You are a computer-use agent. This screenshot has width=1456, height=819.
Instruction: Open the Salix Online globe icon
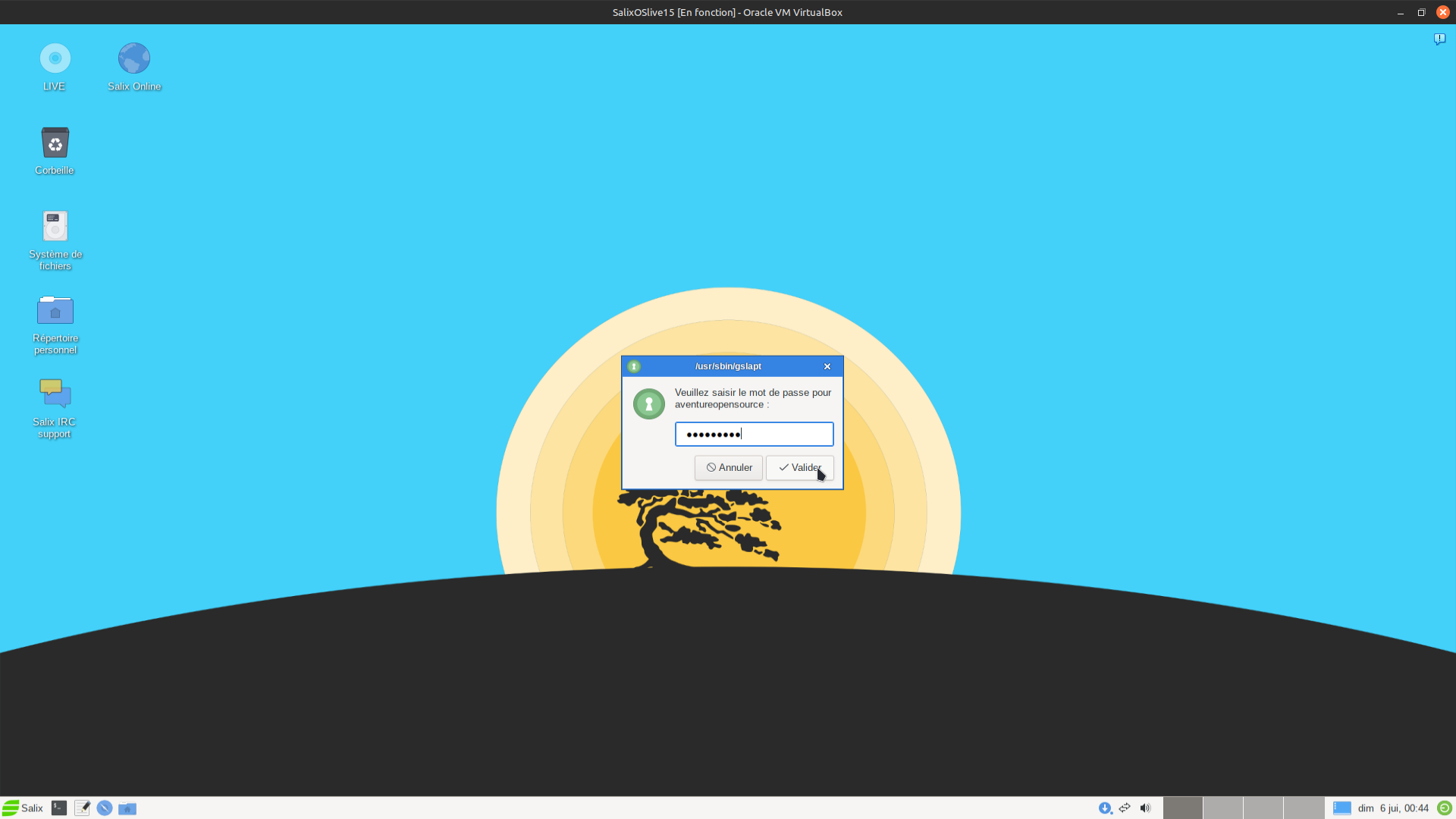(134, 59)
